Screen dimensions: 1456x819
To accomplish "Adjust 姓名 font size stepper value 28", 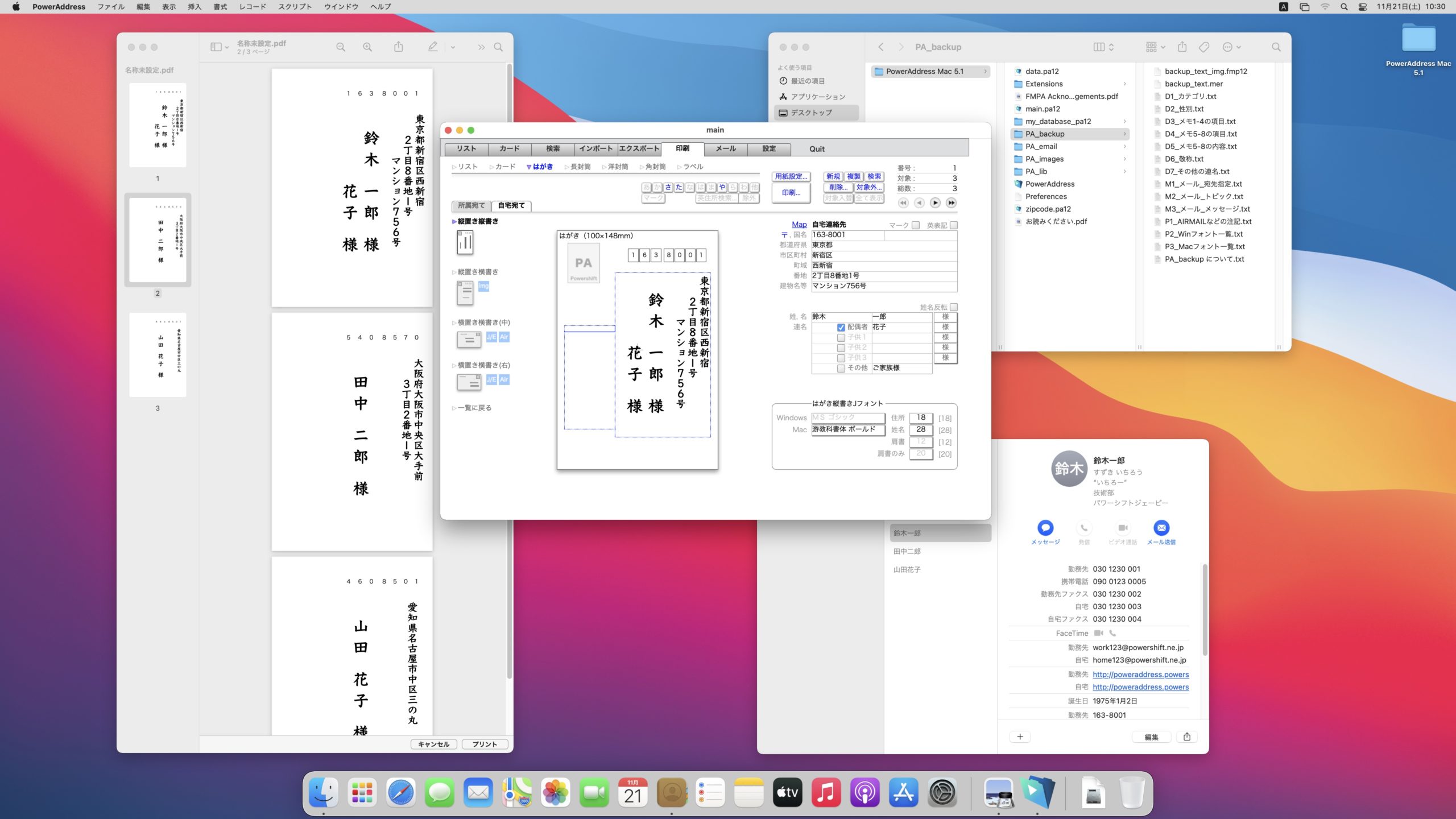I will (920, 429).
